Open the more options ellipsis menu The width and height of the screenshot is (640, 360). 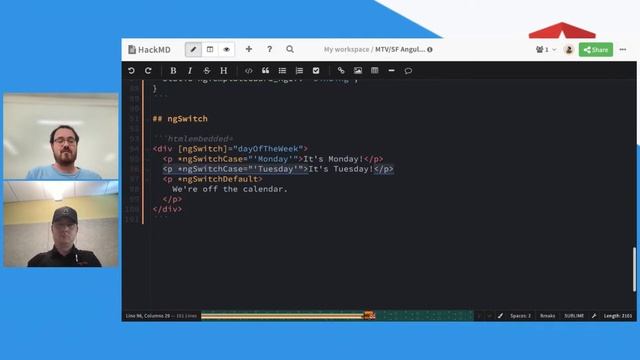click(623, 49)
